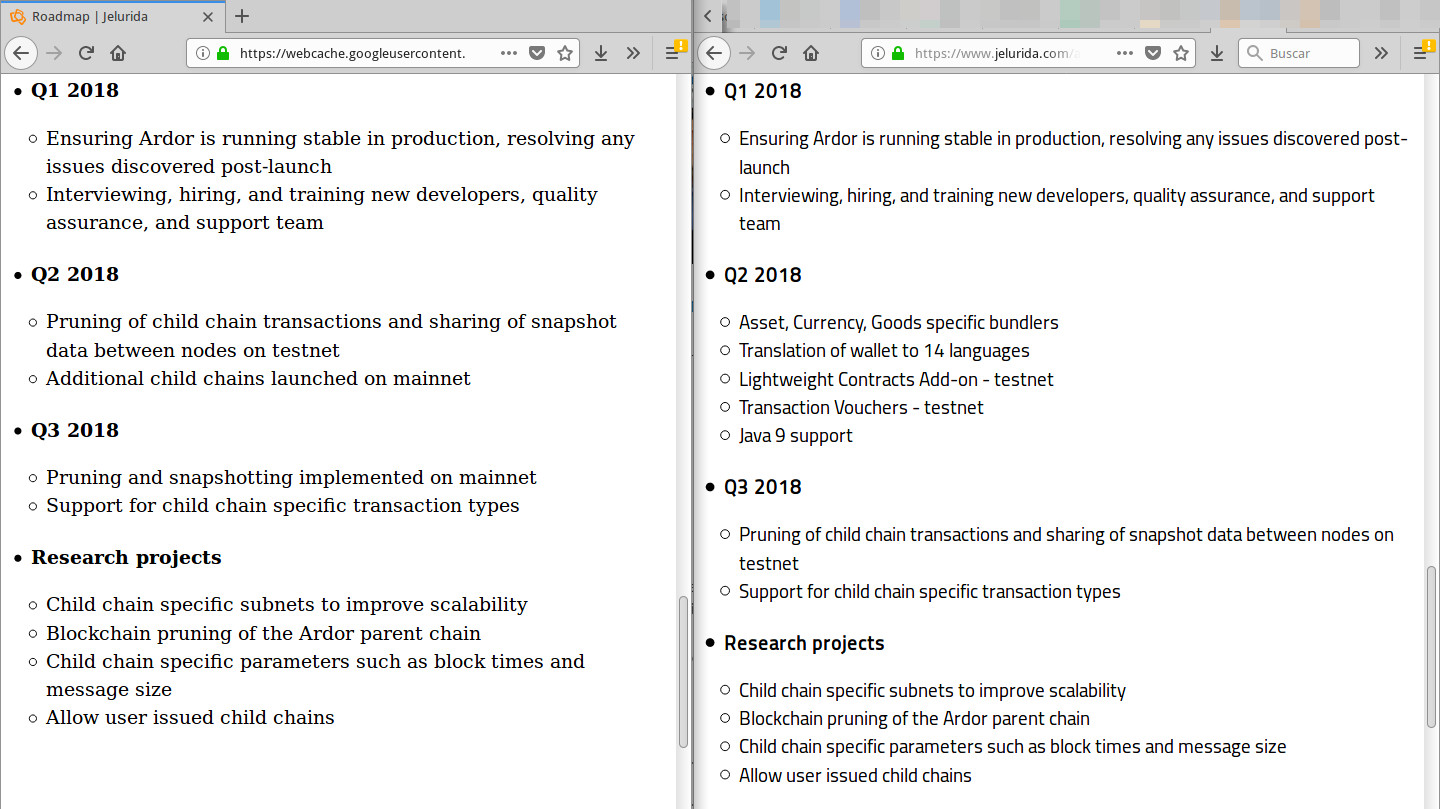Click 'Blockchain pruning of the Ardor parent chain' left window
The image size is (1440, 809).
263,633
